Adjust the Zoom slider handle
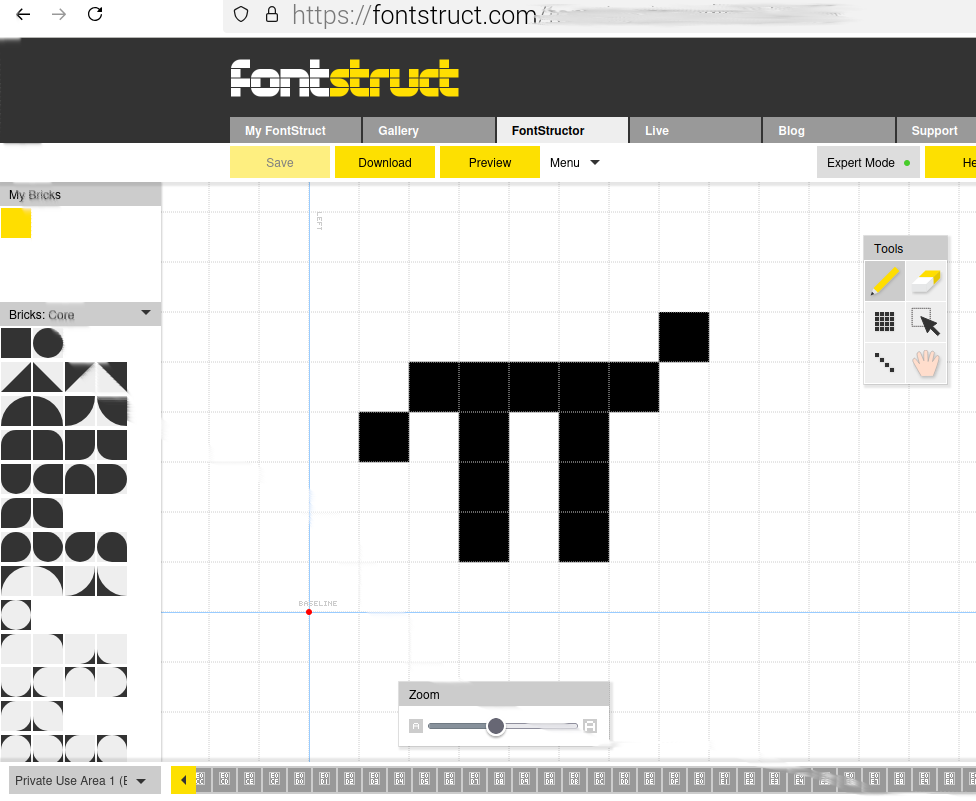 (495, 726)
